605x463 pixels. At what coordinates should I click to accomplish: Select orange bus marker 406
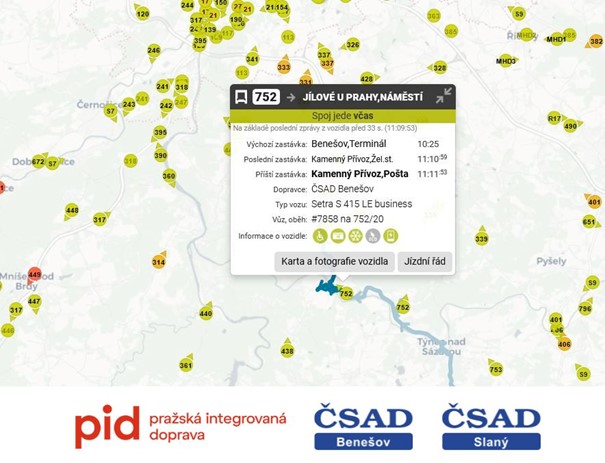coord(564,344)
